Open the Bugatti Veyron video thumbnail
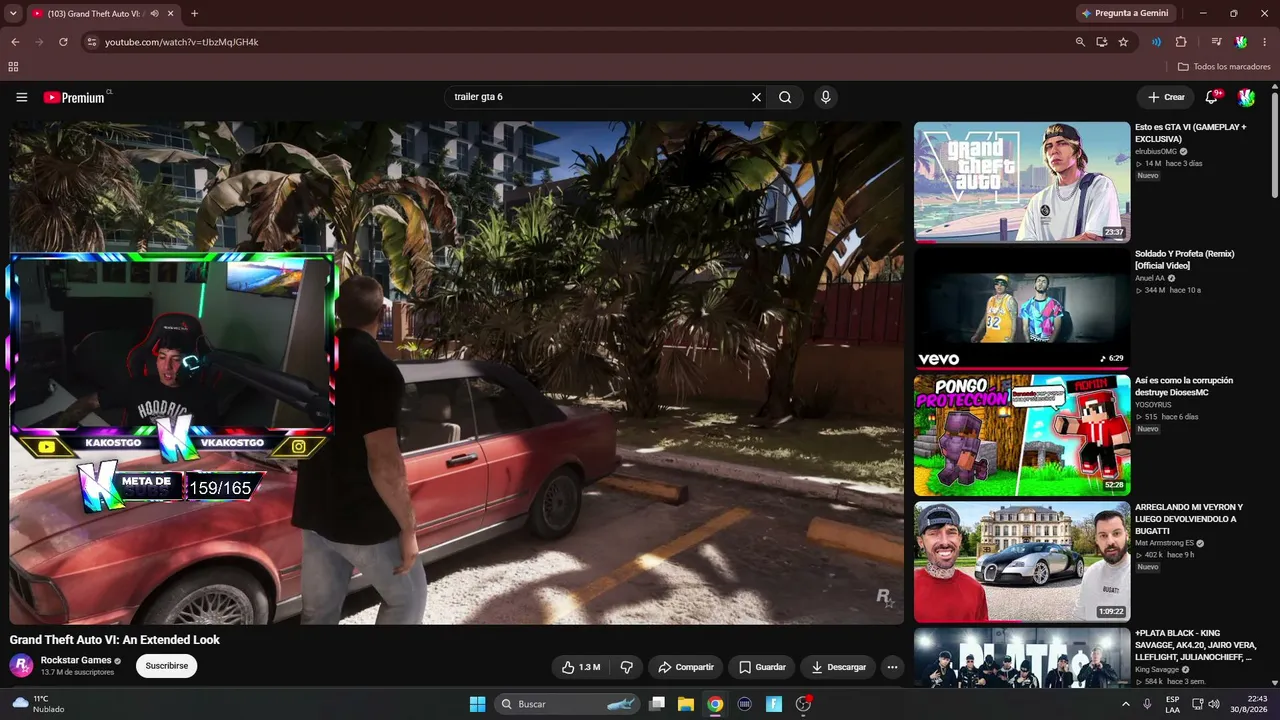This screenshot has width=1280, height=720. [1022, 561]
